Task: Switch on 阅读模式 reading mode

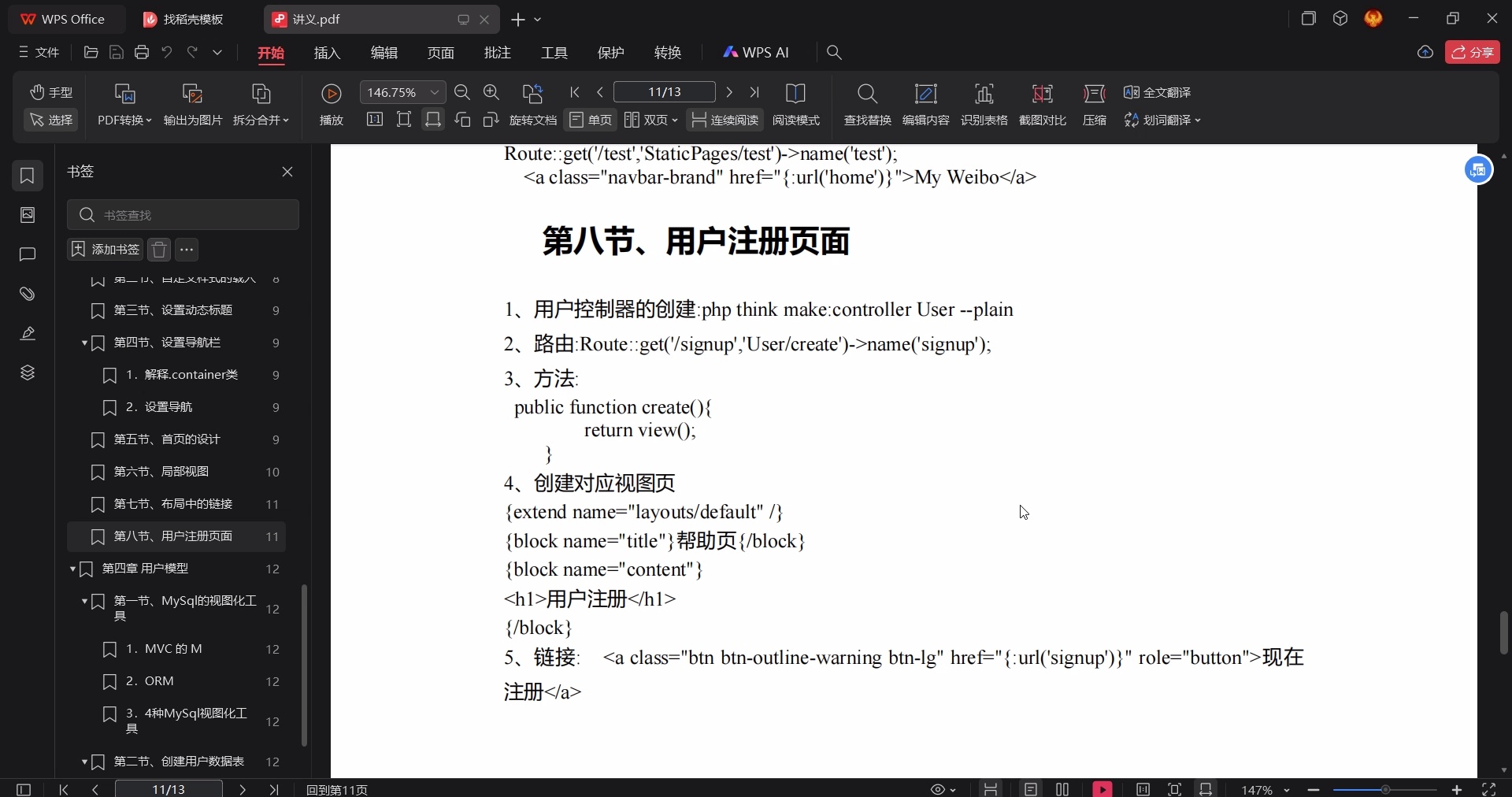Action: [795, 106]
